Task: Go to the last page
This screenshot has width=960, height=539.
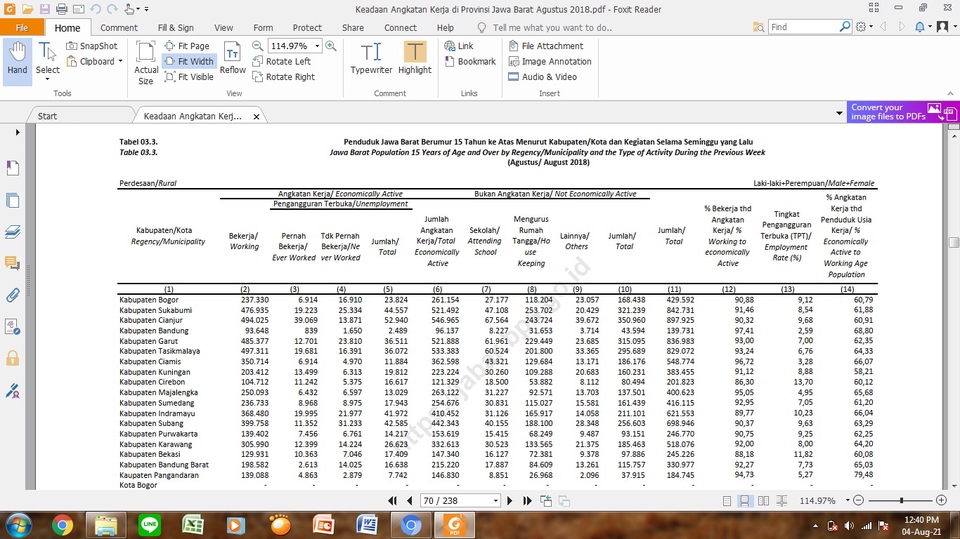Action: [x=527, y=500]
